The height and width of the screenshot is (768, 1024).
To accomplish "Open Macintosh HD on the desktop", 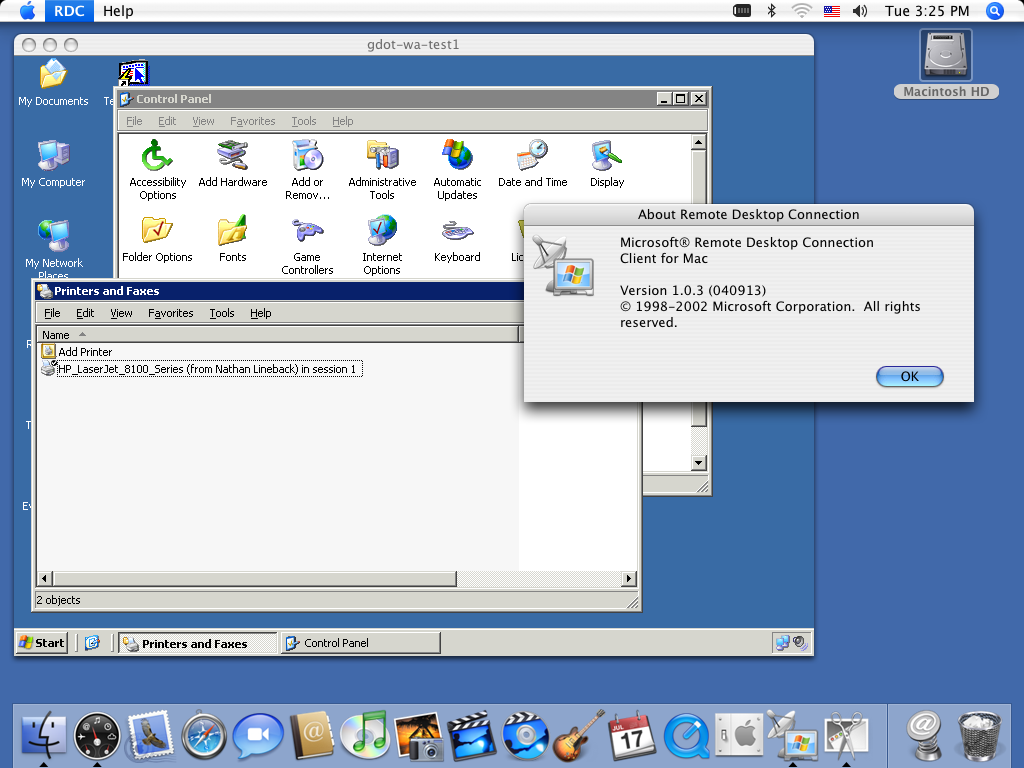I will point(944,55).
